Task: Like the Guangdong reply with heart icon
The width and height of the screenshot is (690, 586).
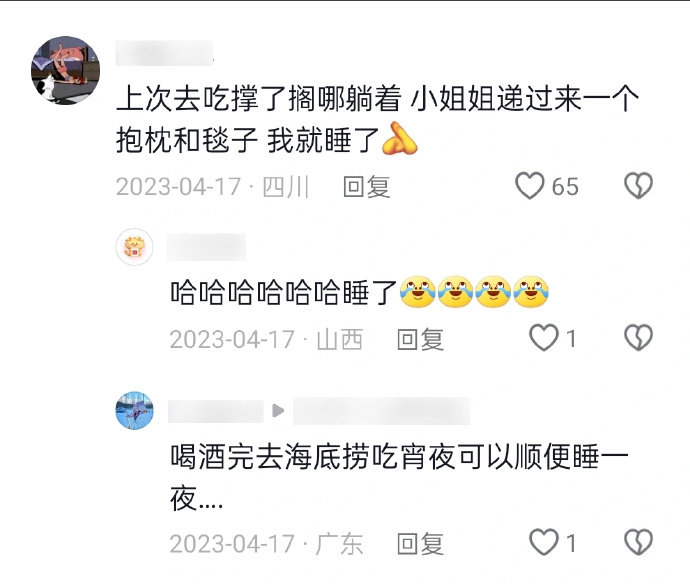Action: (543, 542)
